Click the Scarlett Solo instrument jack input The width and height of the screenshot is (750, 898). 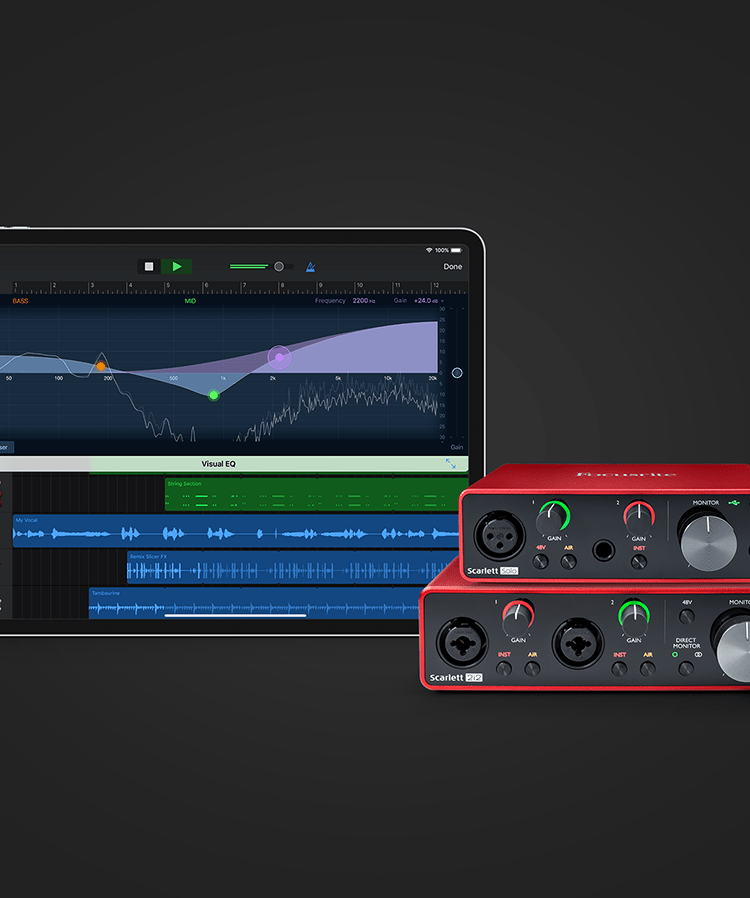click(603, 550)
